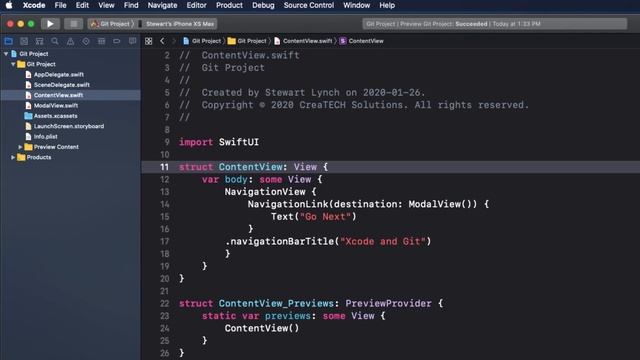Open the Edit menu
Image resolution: width=640 pixels, height=360 pixels.
click(x=82, y=5)
